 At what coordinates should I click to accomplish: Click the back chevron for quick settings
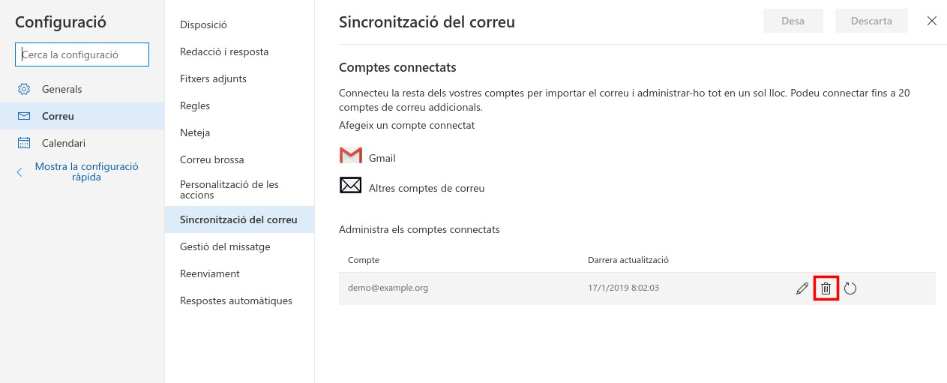click(x=19, y=172)
